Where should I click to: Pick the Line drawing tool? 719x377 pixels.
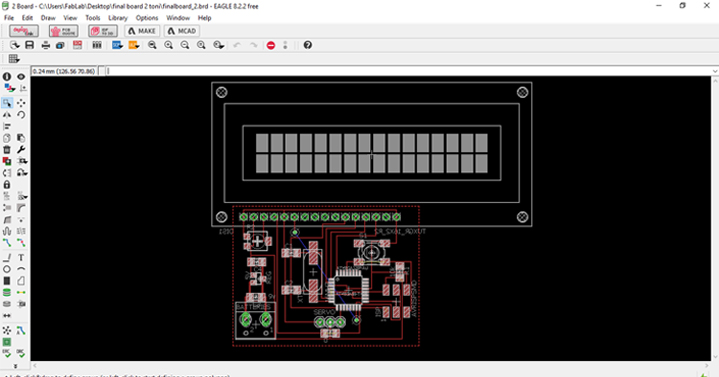point(7,258)
